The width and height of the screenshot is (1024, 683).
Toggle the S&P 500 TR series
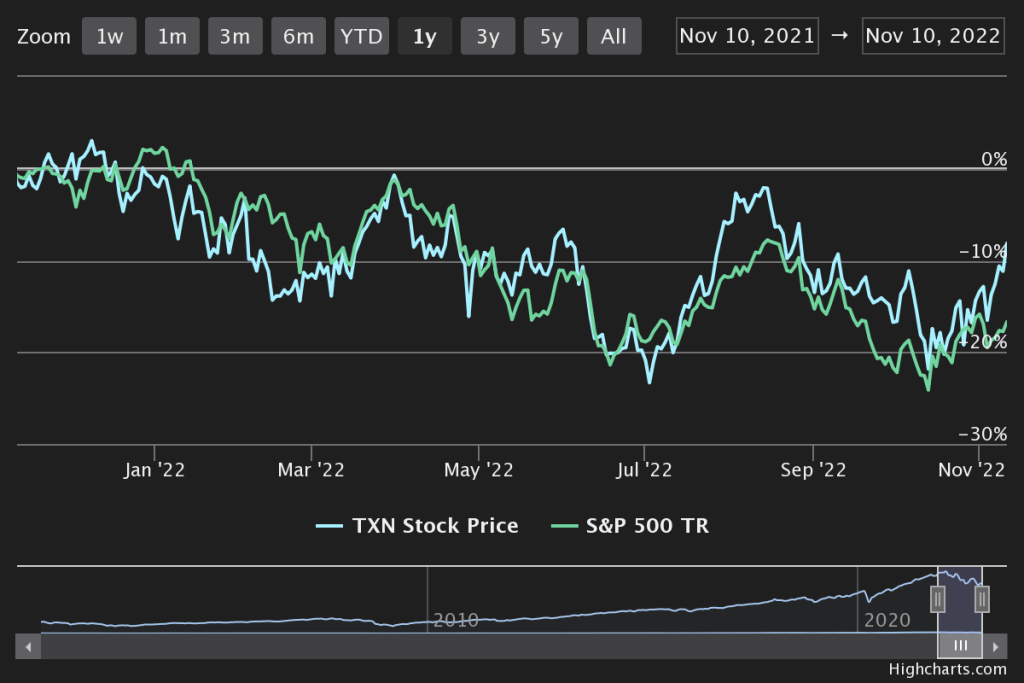coord(630,526)
